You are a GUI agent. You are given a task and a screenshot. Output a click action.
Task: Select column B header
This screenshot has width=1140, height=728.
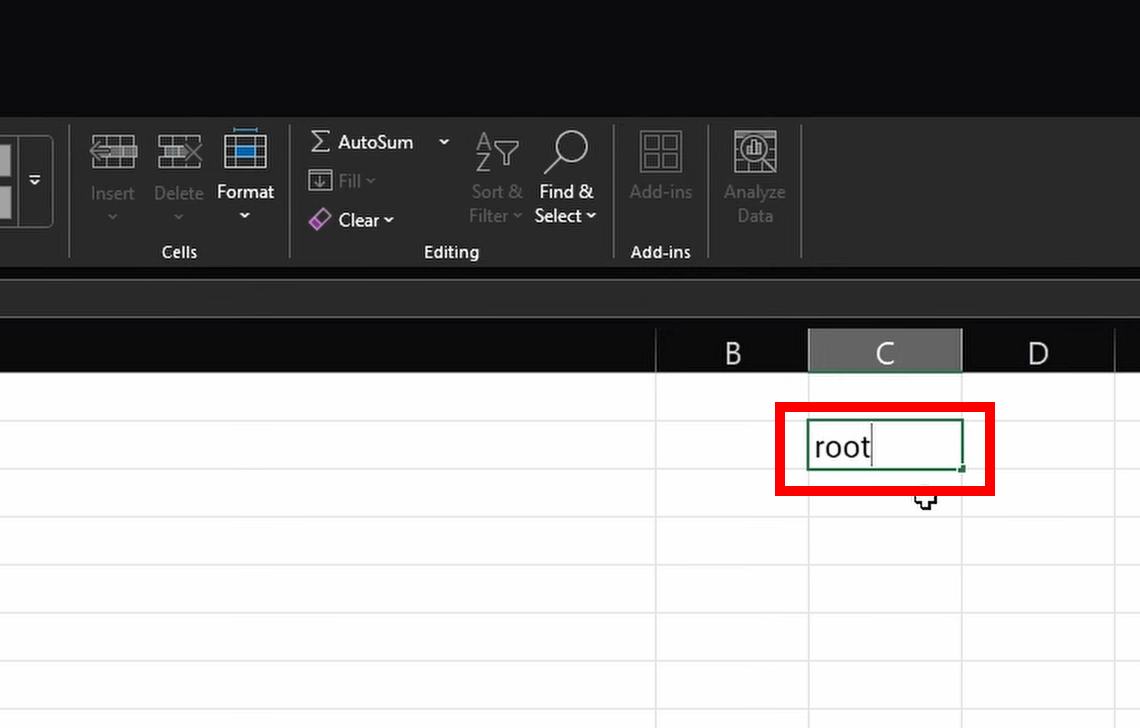(732, 353)
